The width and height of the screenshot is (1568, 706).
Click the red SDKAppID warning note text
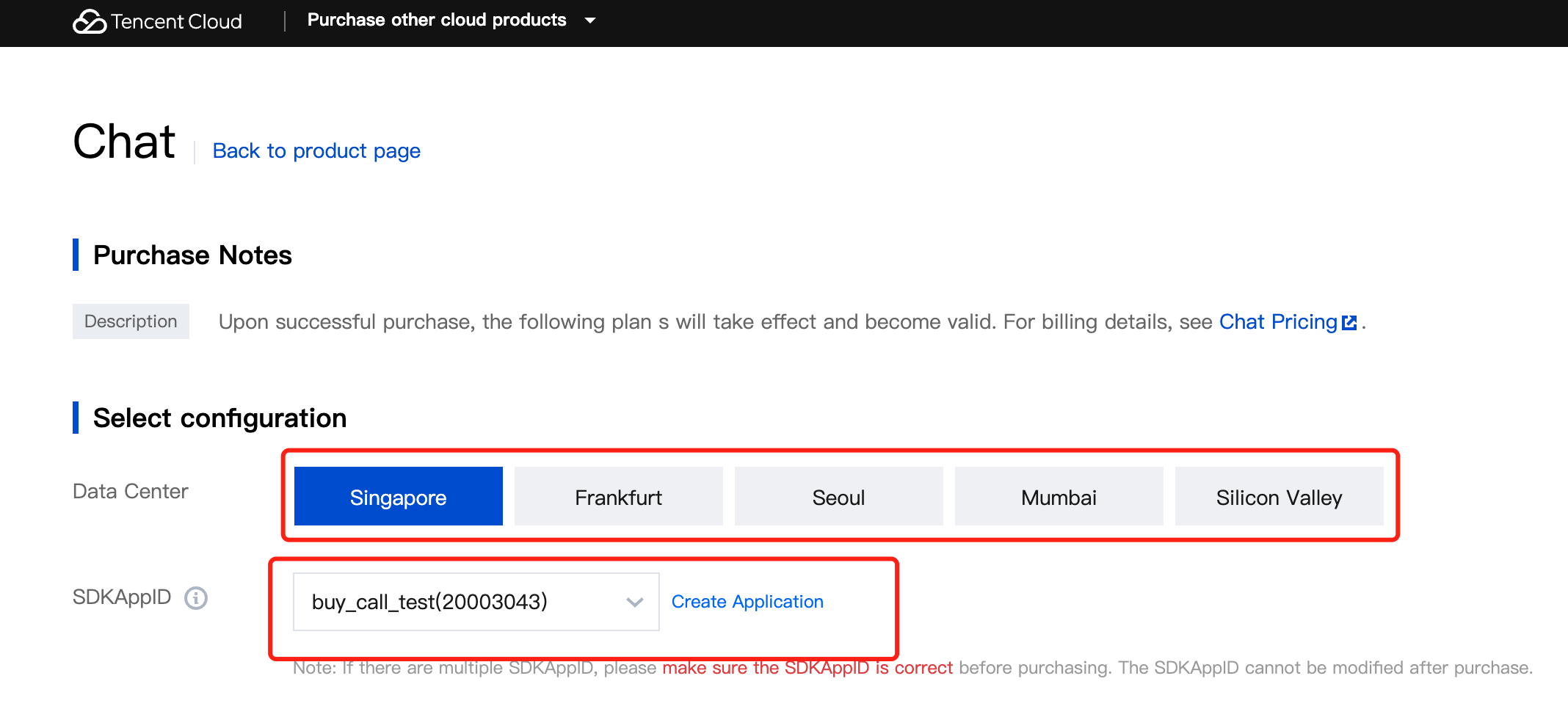[807, 668]
